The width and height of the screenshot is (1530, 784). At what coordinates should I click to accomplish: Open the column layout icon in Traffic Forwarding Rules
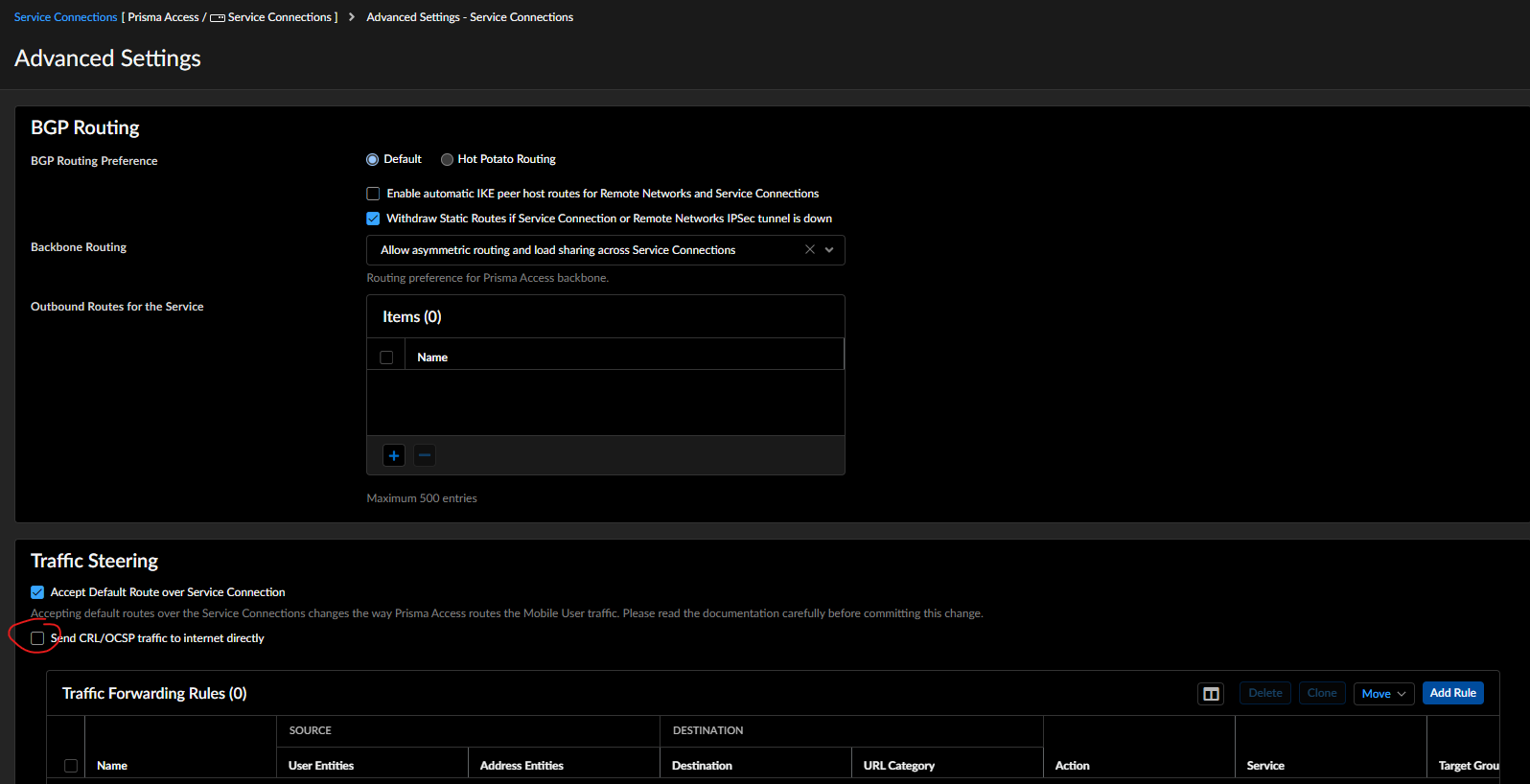click(1211, 694)
